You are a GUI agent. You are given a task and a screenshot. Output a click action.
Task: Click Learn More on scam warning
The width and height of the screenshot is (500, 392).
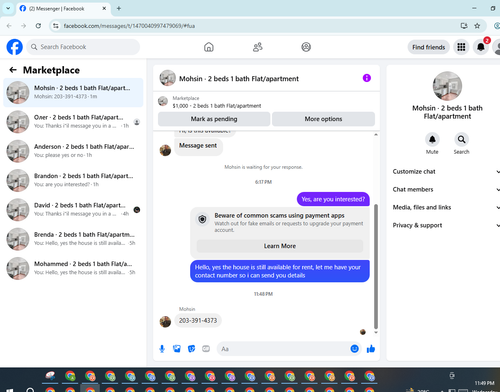280,246
